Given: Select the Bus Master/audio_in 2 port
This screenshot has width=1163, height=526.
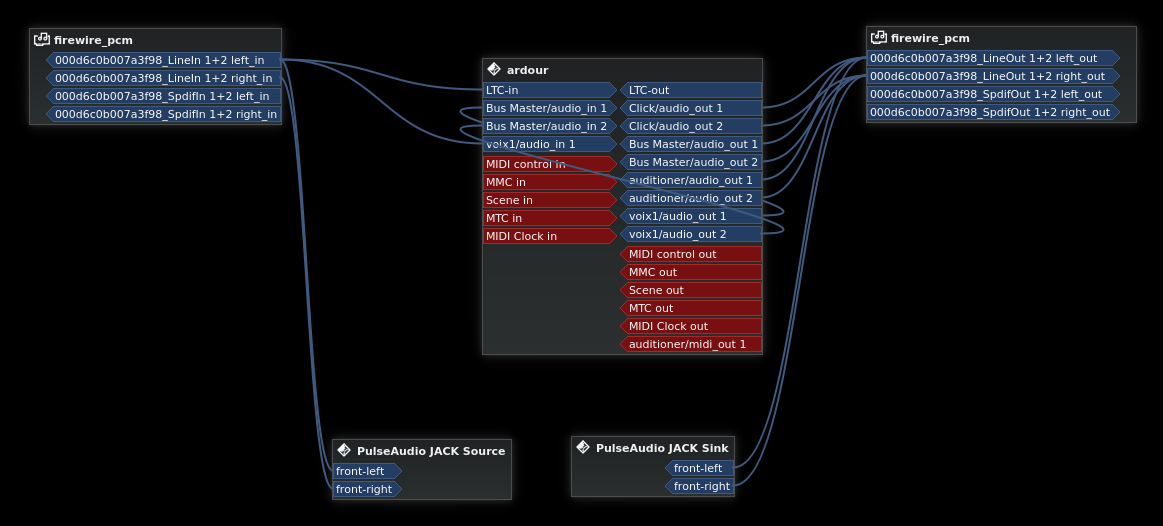Looking at the screenshot, I should 550,125.
